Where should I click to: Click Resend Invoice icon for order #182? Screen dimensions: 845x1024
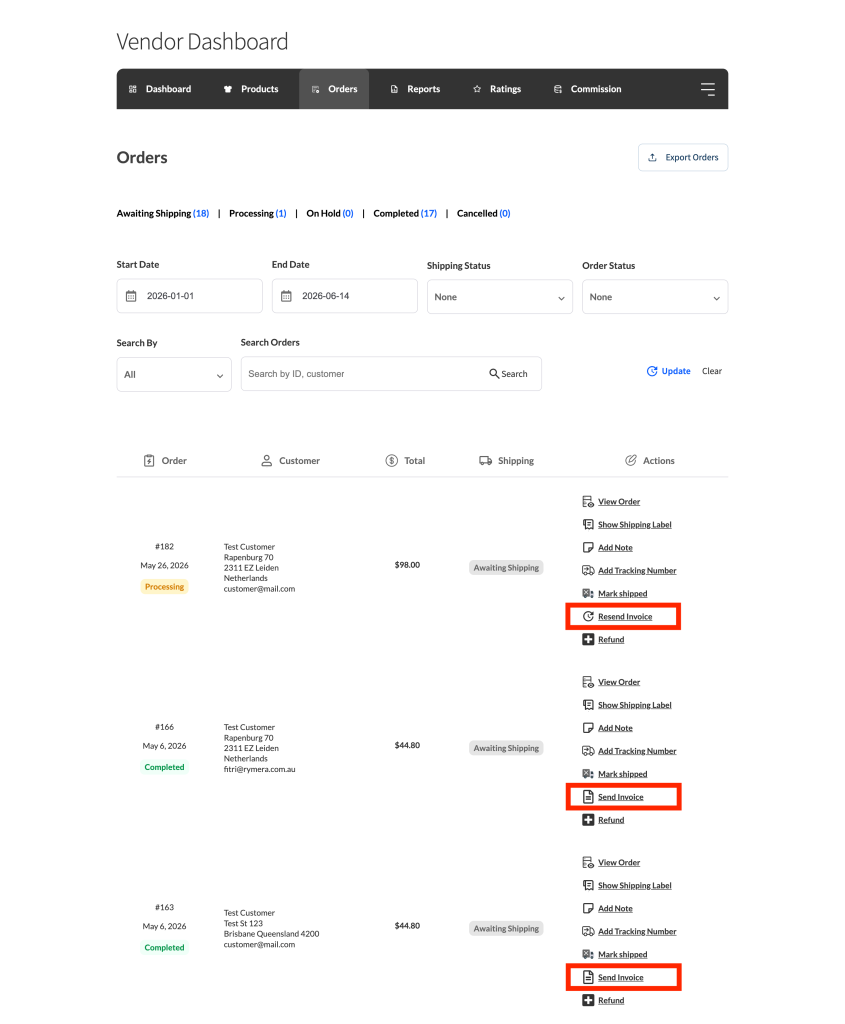588,616
